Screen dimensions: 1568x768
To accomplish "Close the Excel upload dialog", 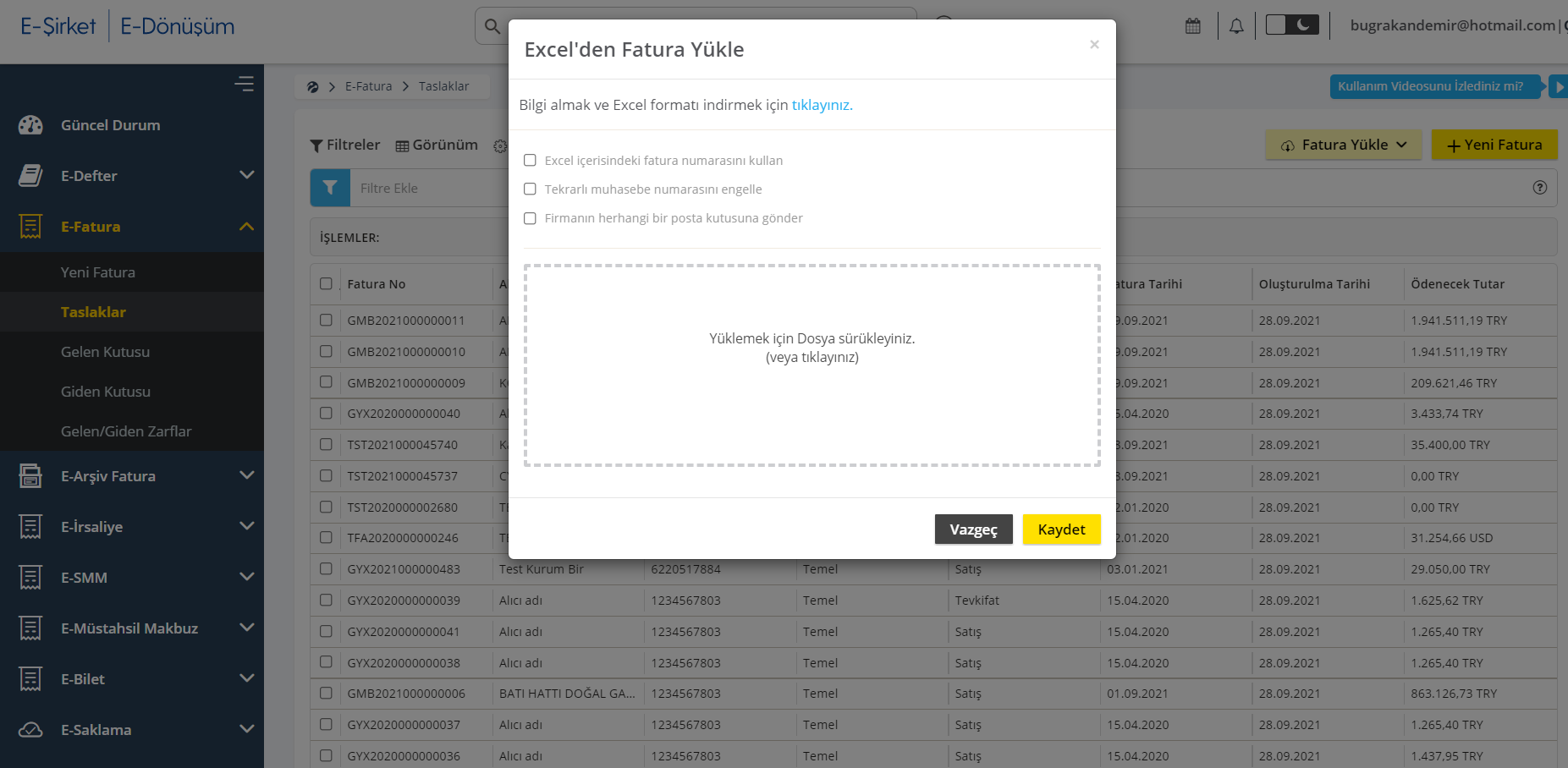I will [1094, 44].
